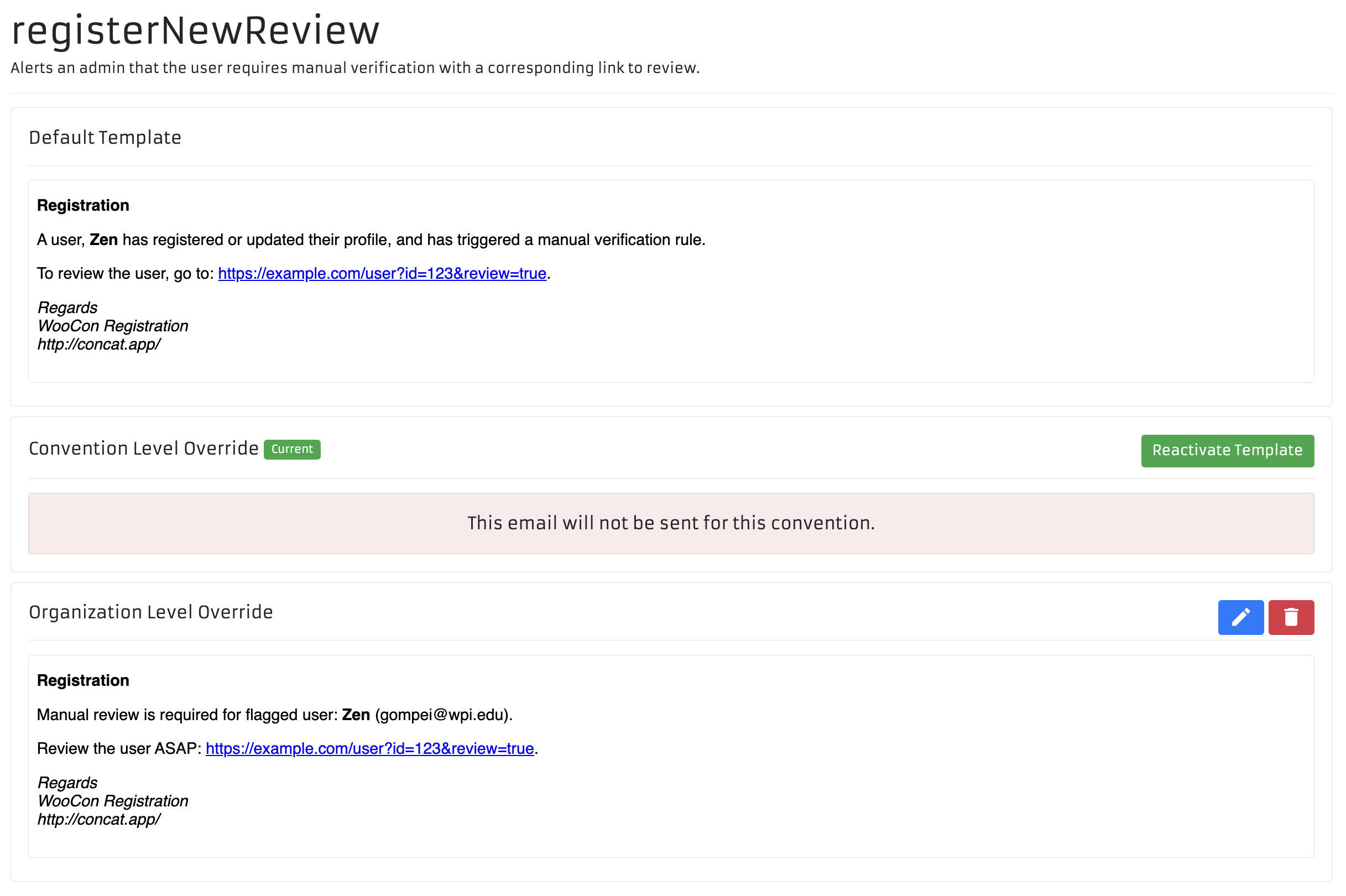Click the registerNewReview page heading
The image size is (1346, 896).
tap(195, 31)
